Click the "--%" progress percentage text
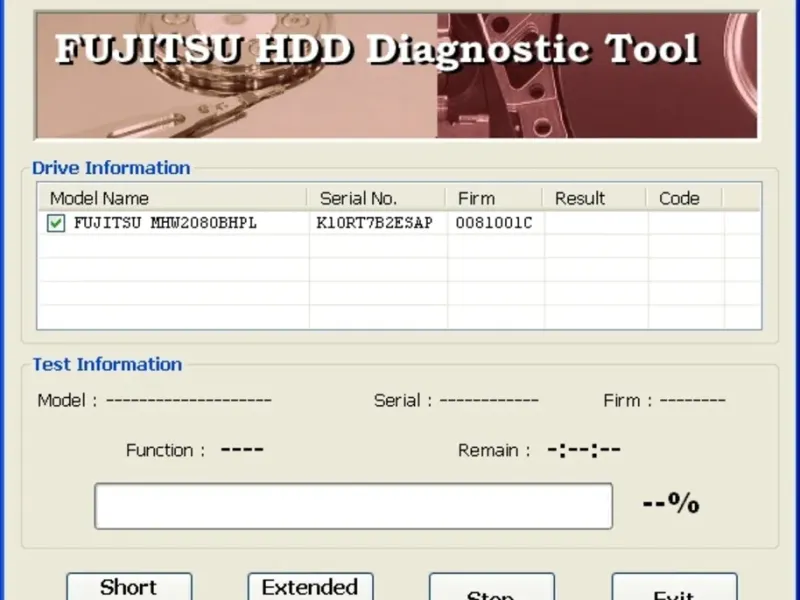This screenshot has height=600, width=800. coord(671,503)
